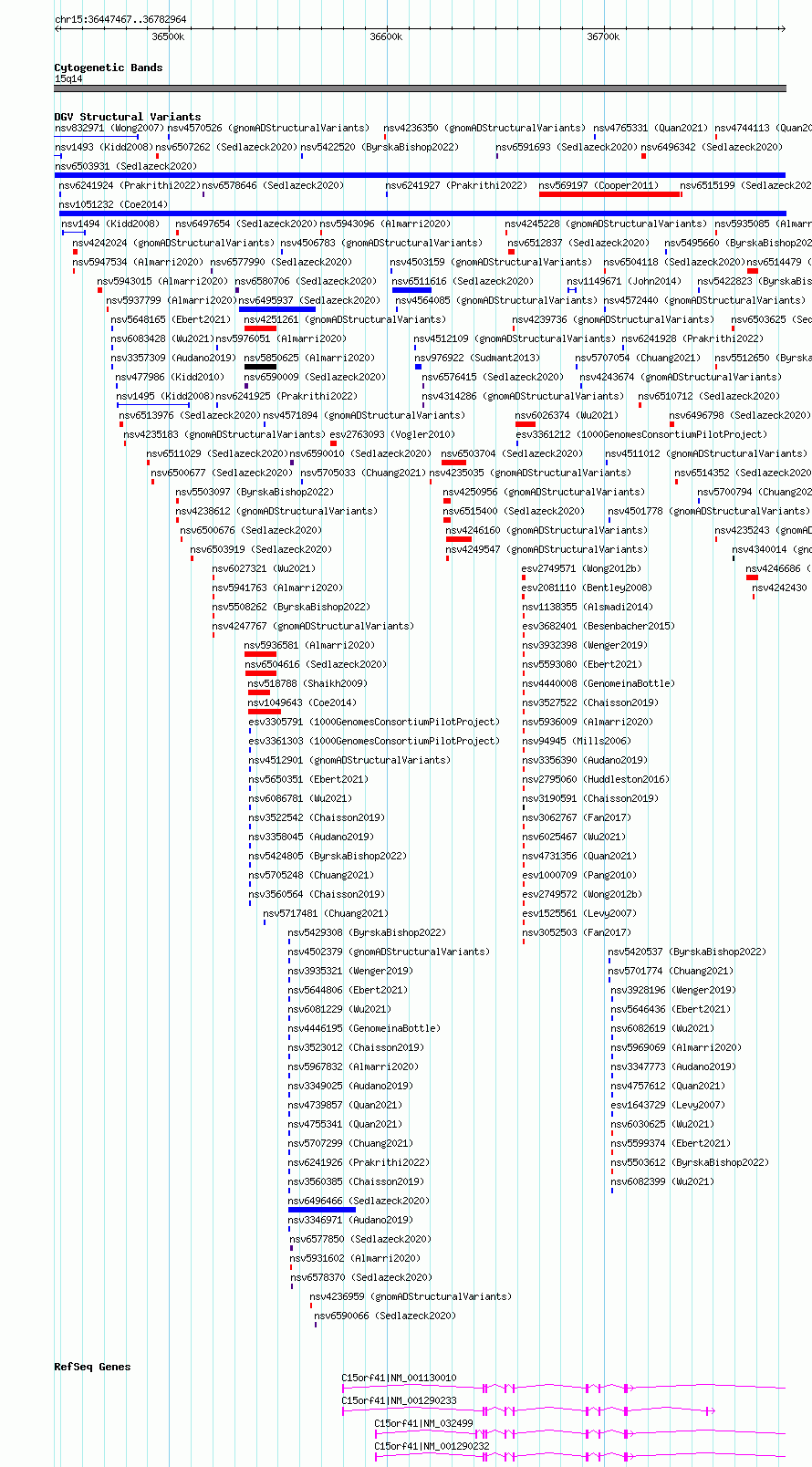This screenshot has width=812, height=1467.
Task: Select esv1525561 (Levy2007) label
Action: pos(579,913)
